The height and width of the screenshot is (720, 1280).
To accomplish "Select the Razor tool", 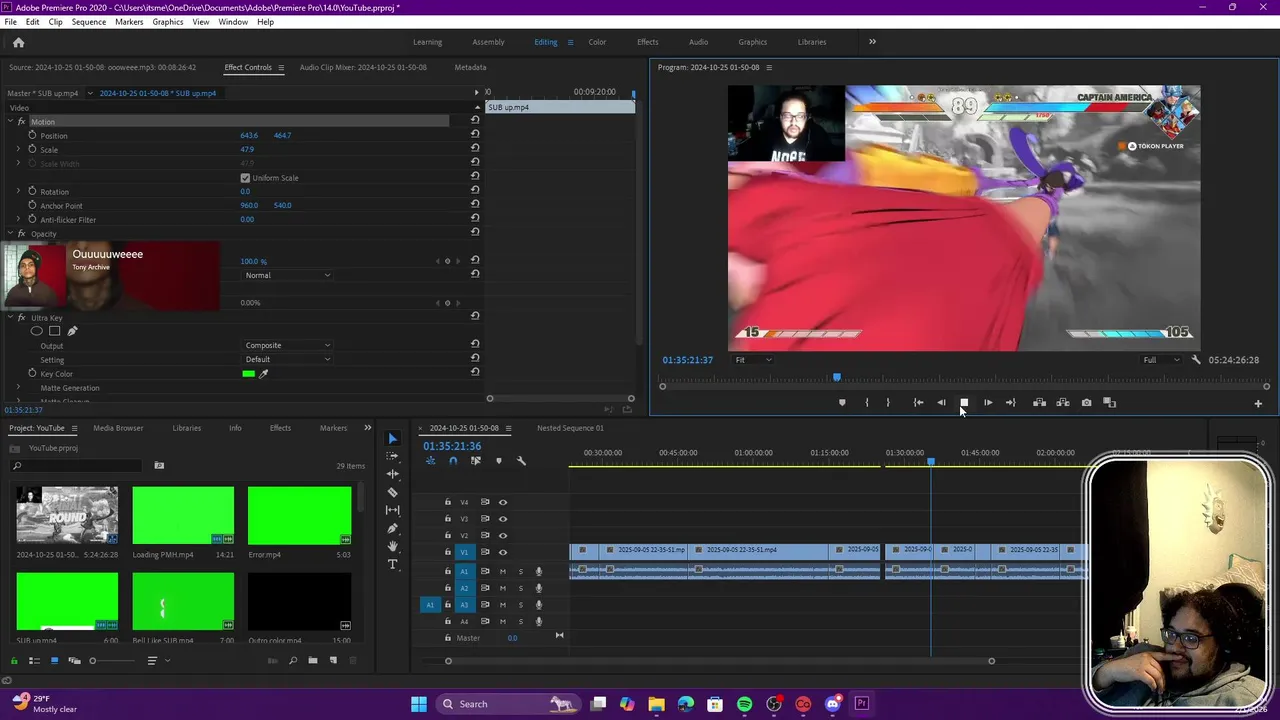I will click(392, 492).
